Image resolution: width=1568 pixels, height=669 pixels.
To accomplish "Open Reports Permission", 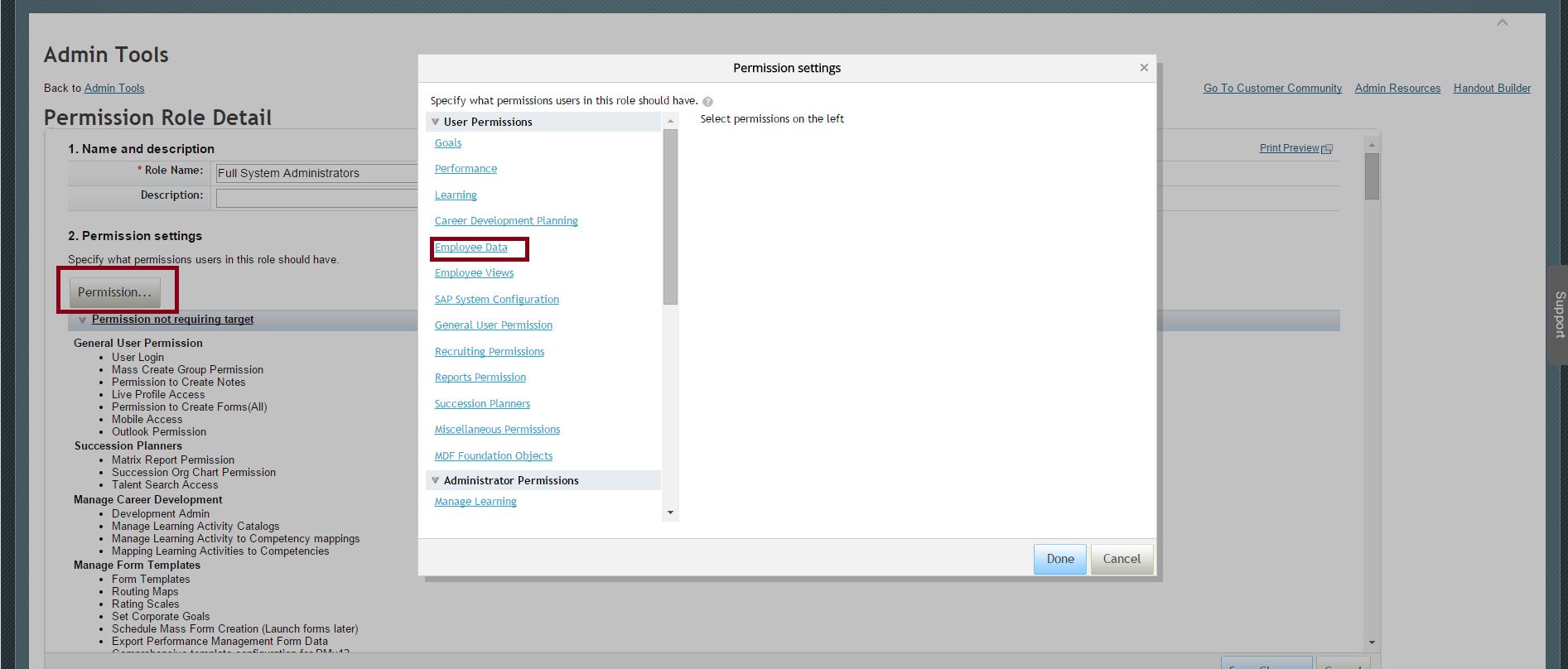I will click(x=480, y=378).
